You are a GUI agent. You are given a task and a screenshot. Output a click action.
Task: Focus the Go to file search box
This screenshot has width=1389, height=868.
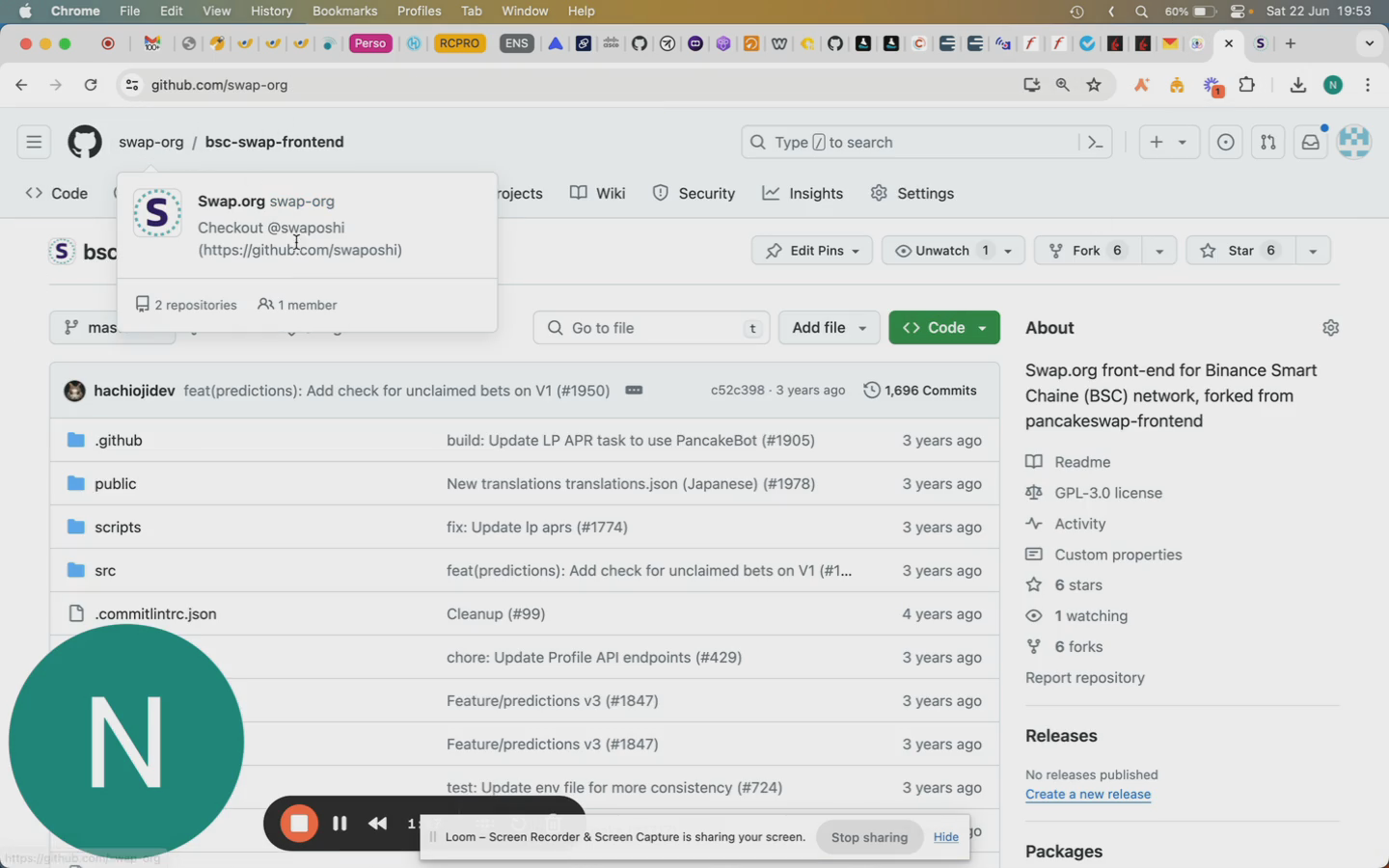651,328
